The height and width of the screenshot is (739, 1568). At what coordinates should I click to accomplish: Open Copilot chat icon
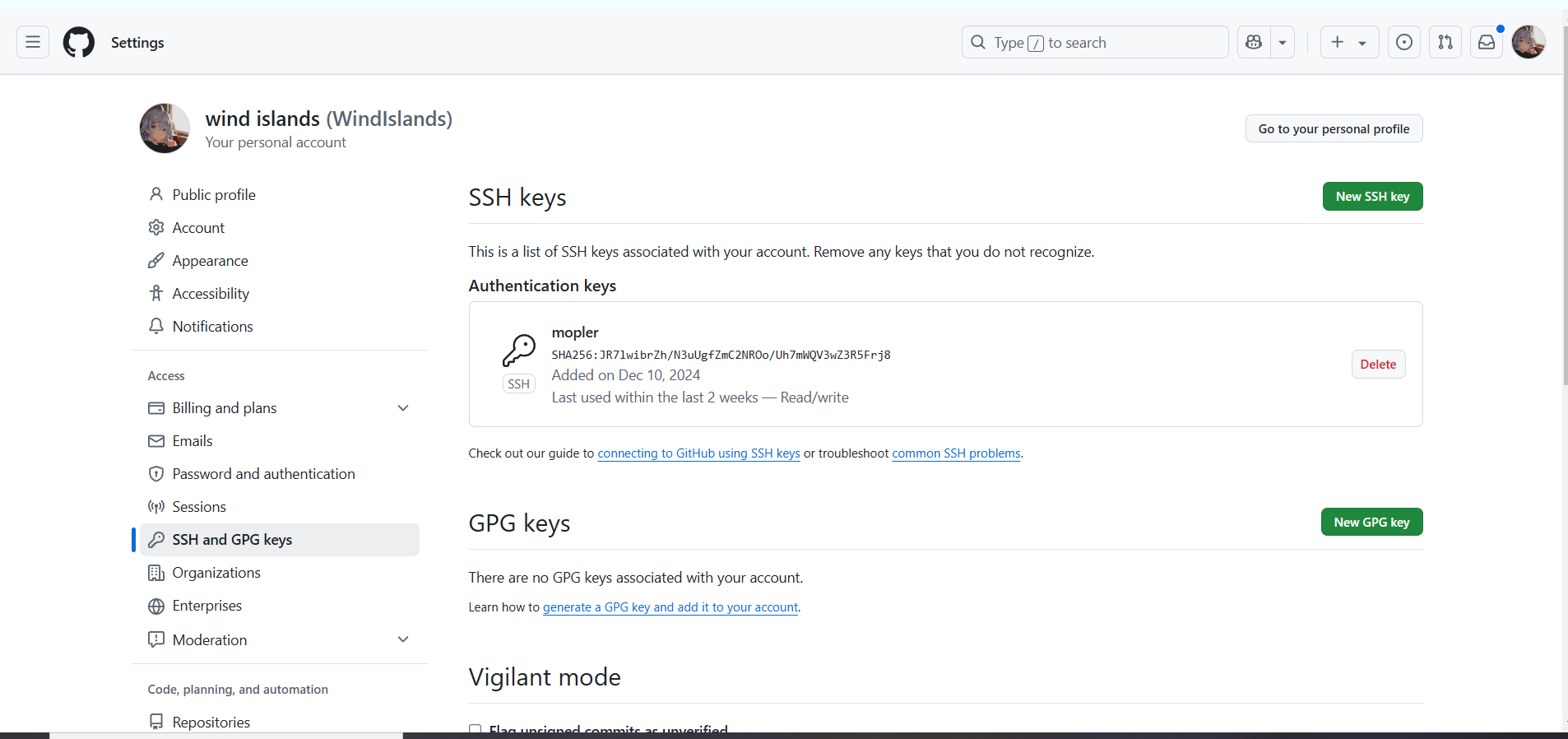[1254, 42]
